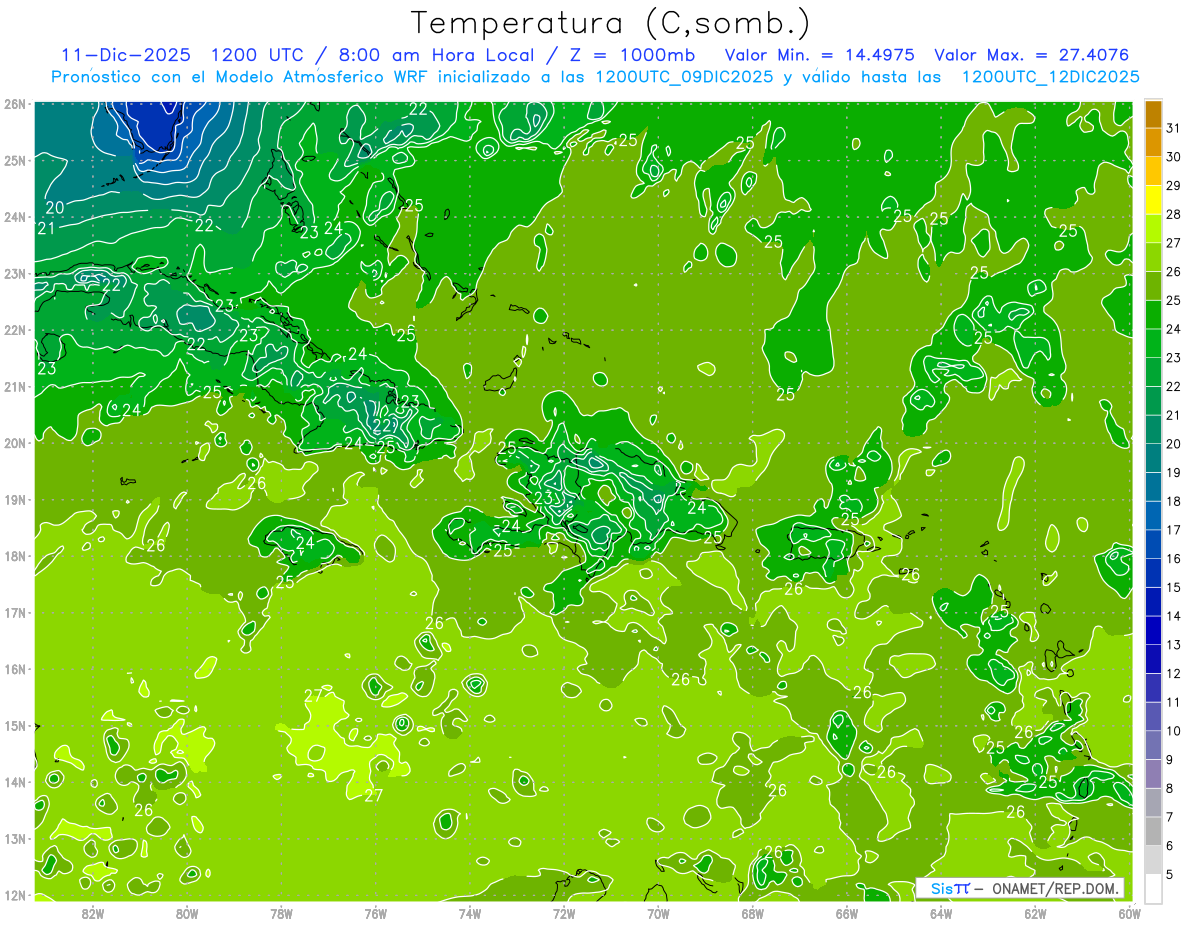The width and height of the screenshot is (1200, 927).
Task: Click the "22N" latitude axis label
Action: pos(15,330)
